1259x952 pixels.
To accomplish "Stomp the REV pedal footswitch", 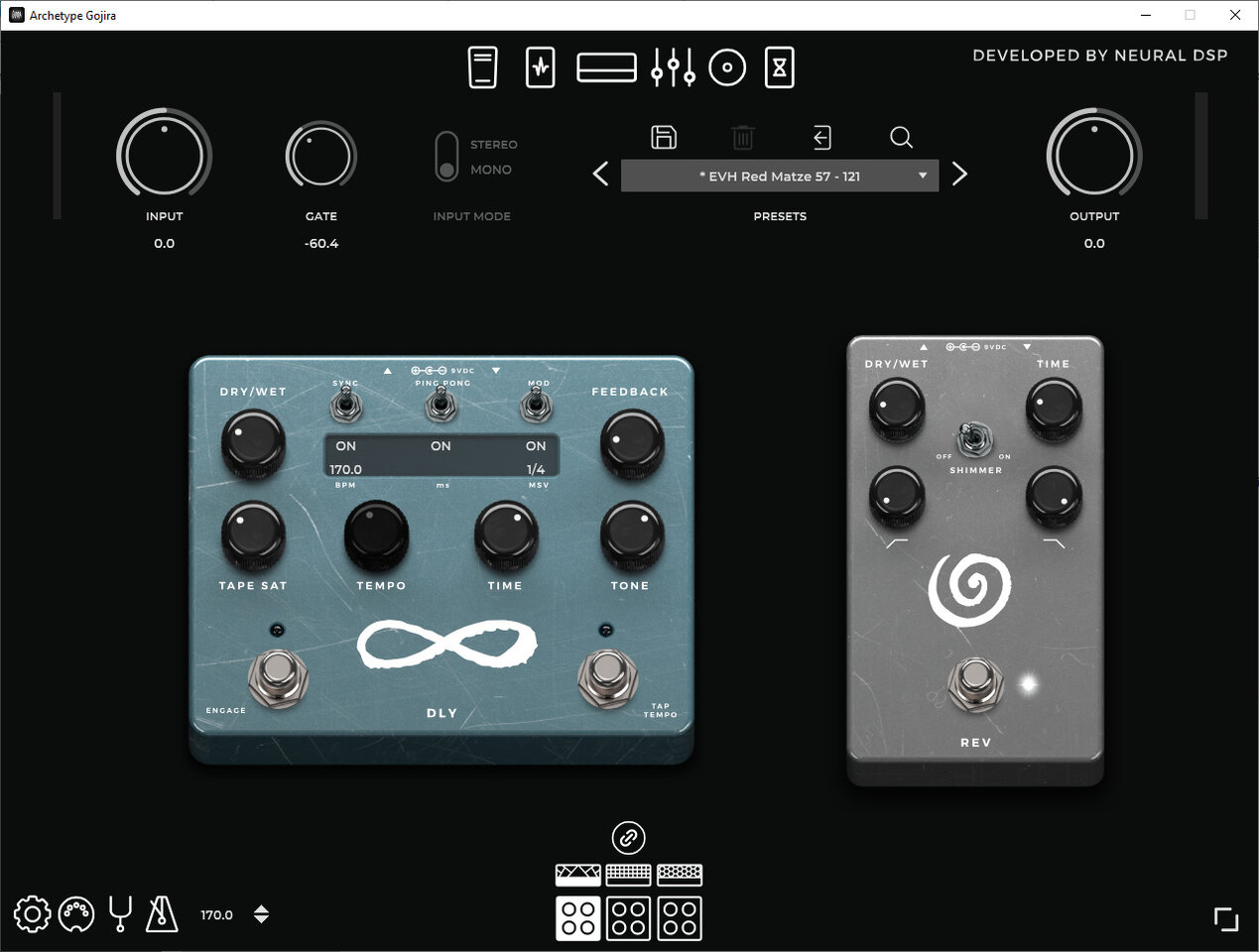I will click(976, 684).
